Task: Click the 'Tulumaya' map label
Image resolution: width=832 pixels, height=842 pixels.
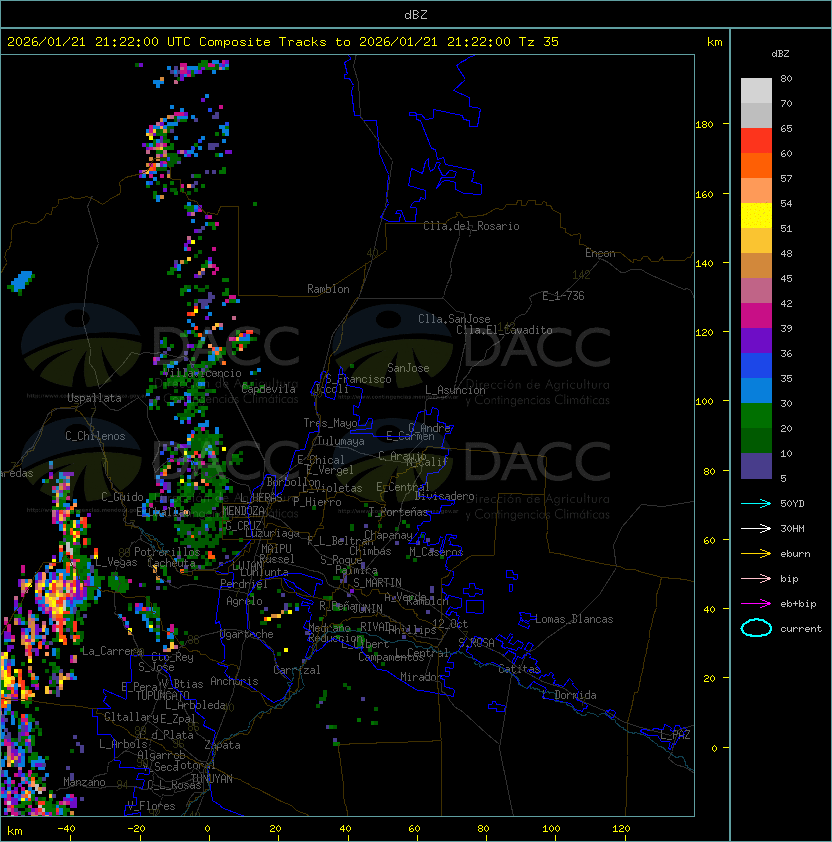Action: click(x=341, y=441)
